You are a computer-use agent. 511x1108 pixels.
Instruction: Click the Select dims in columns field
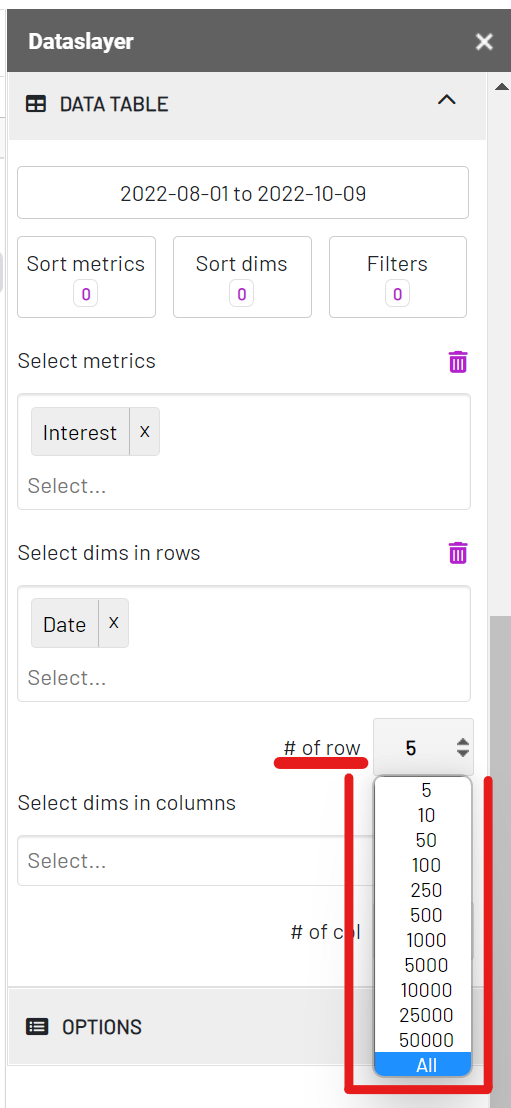click(196, 861)
